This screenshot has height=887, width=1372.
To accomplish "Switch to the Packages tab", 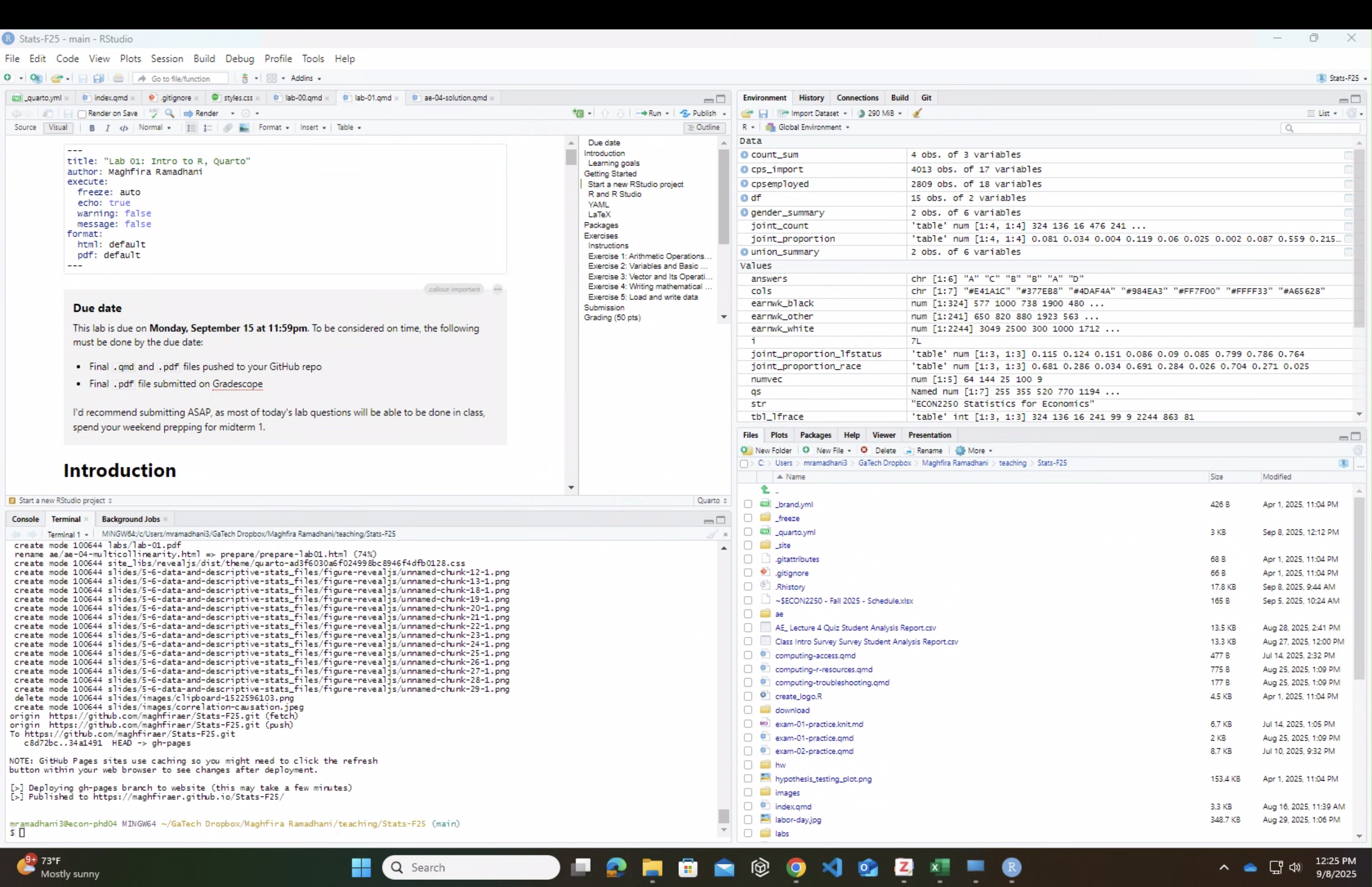I will [815, 435].
